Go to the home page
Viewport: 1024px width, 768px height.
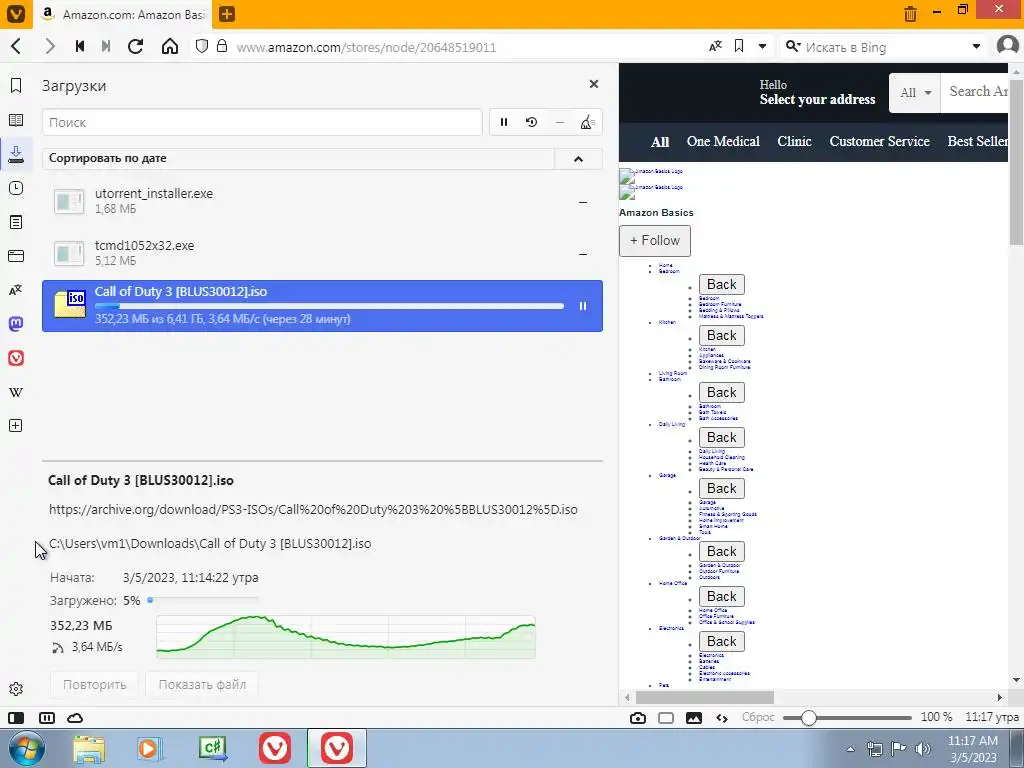click(170, 46)
